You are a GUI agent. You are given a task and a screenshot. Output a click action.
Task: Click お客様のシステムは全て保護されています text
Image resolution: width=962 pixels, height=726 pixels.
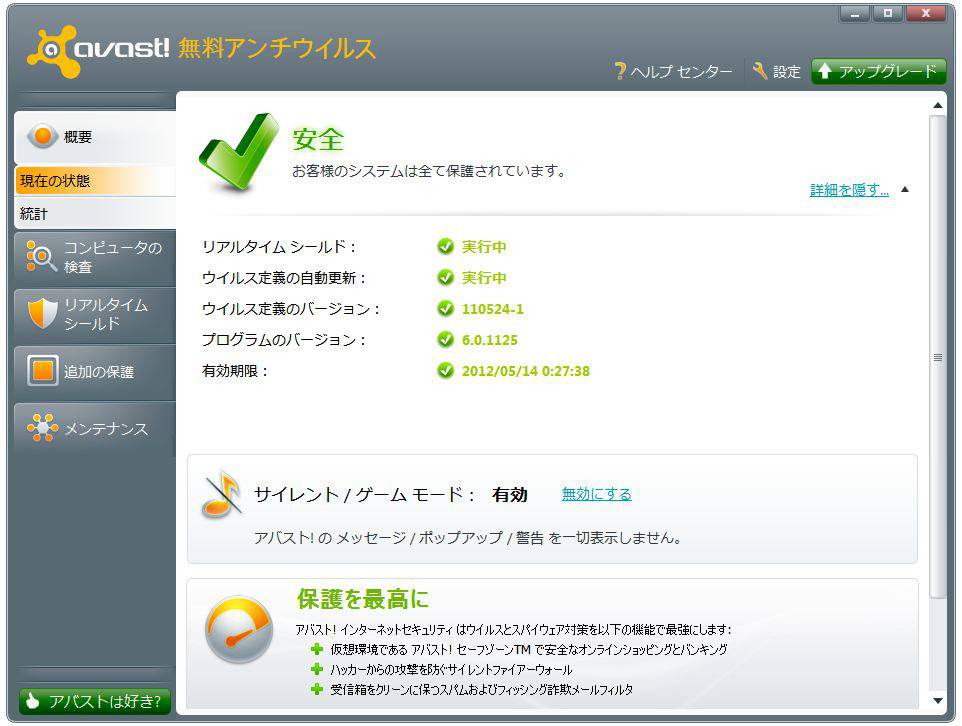tap(428, 171)
